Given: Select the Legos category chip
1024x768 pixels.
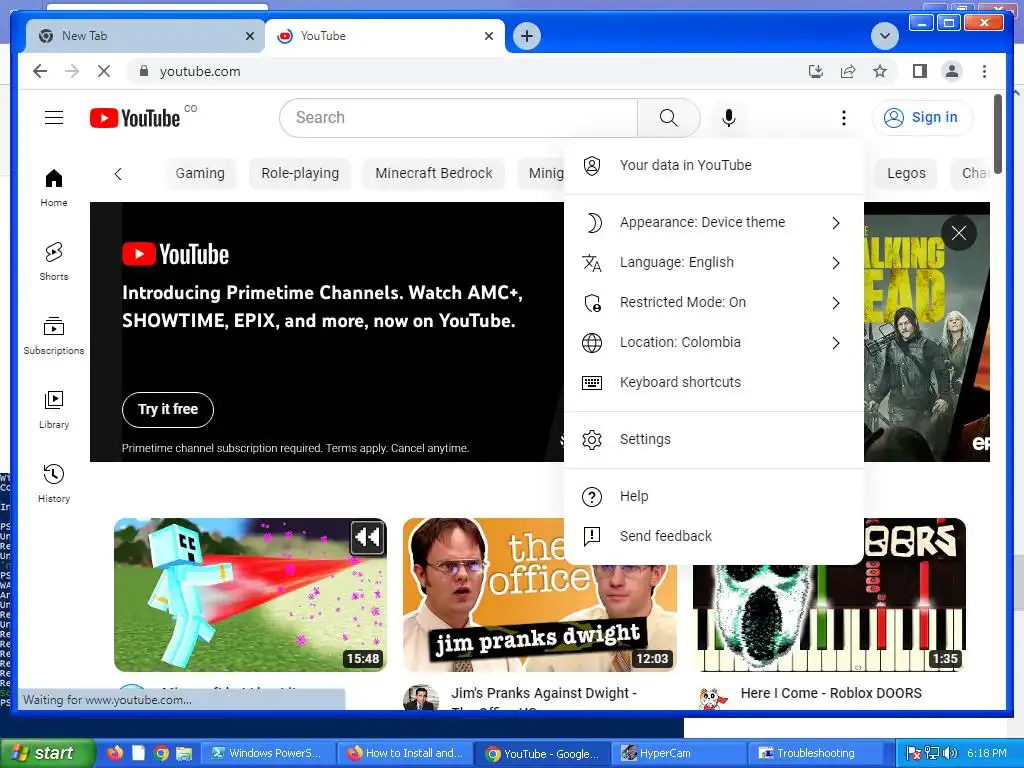Looking at the screenshot, I should 906,173.
